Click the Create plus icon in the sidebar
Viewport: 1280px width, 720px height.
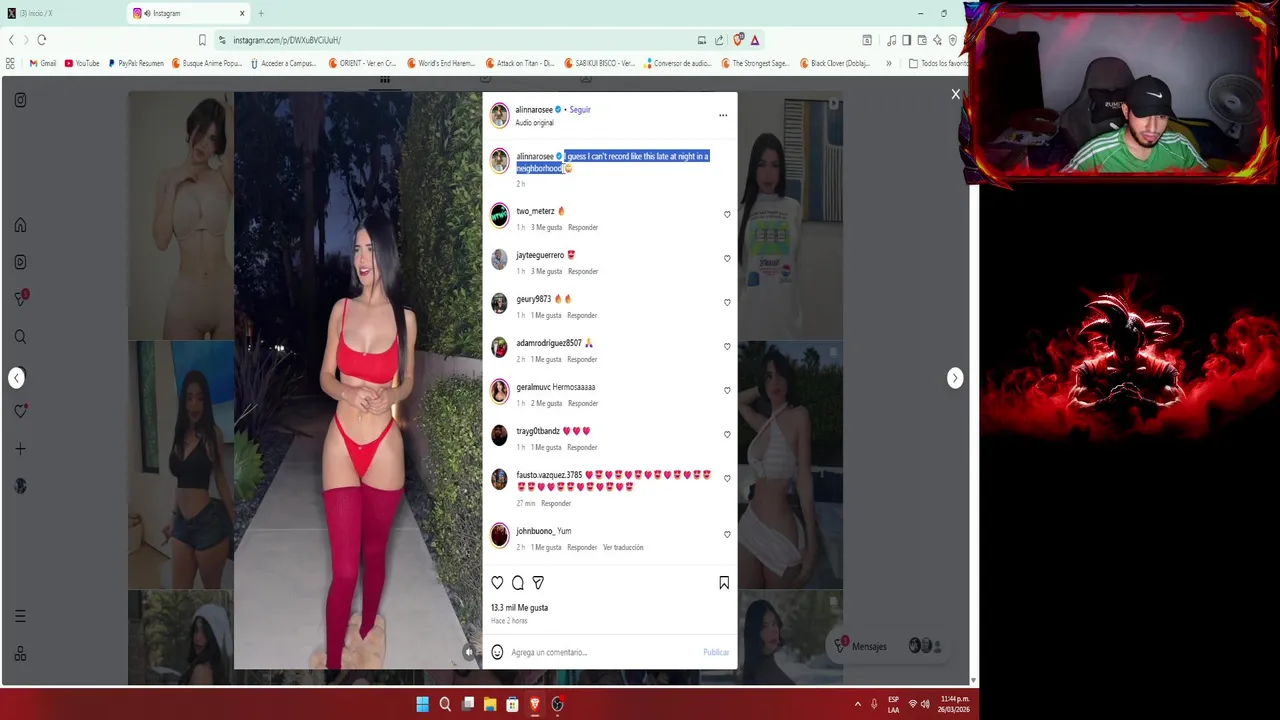click(20, 449)
